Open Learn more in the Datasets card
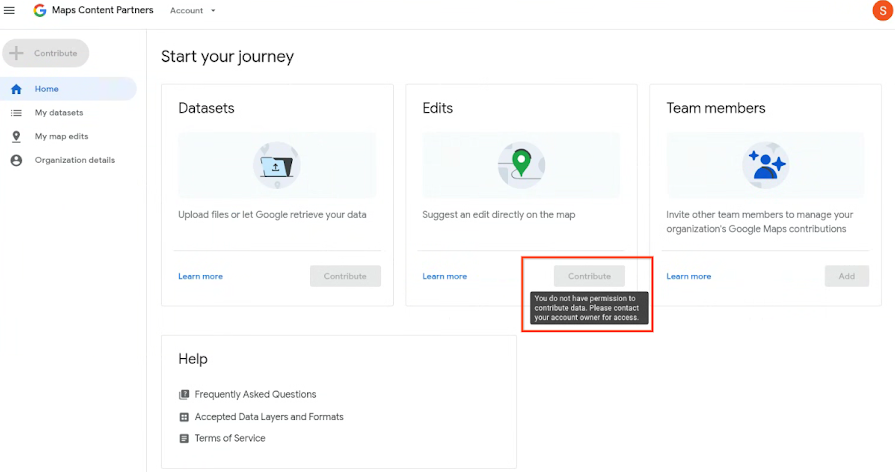895x472 pixels. (200, 276)
